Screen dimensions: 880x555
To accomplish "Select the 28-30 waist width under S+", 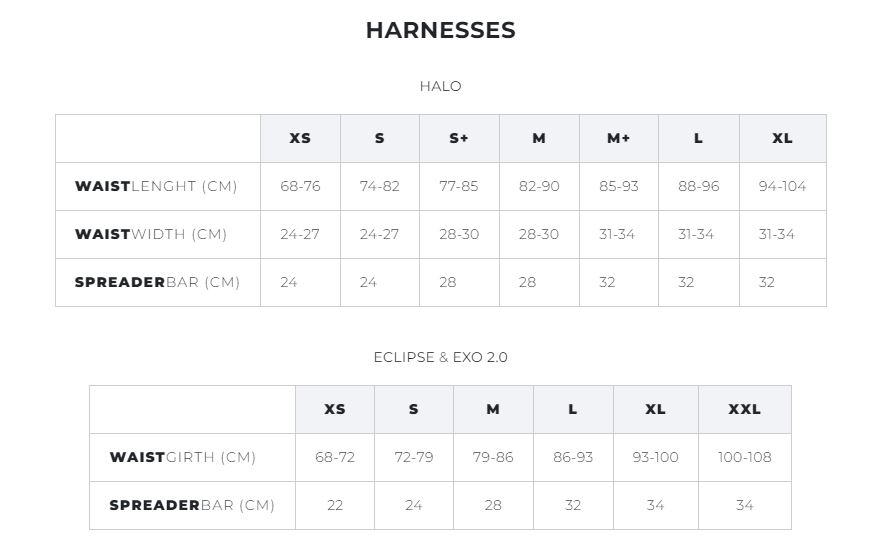I will [459, 235].
